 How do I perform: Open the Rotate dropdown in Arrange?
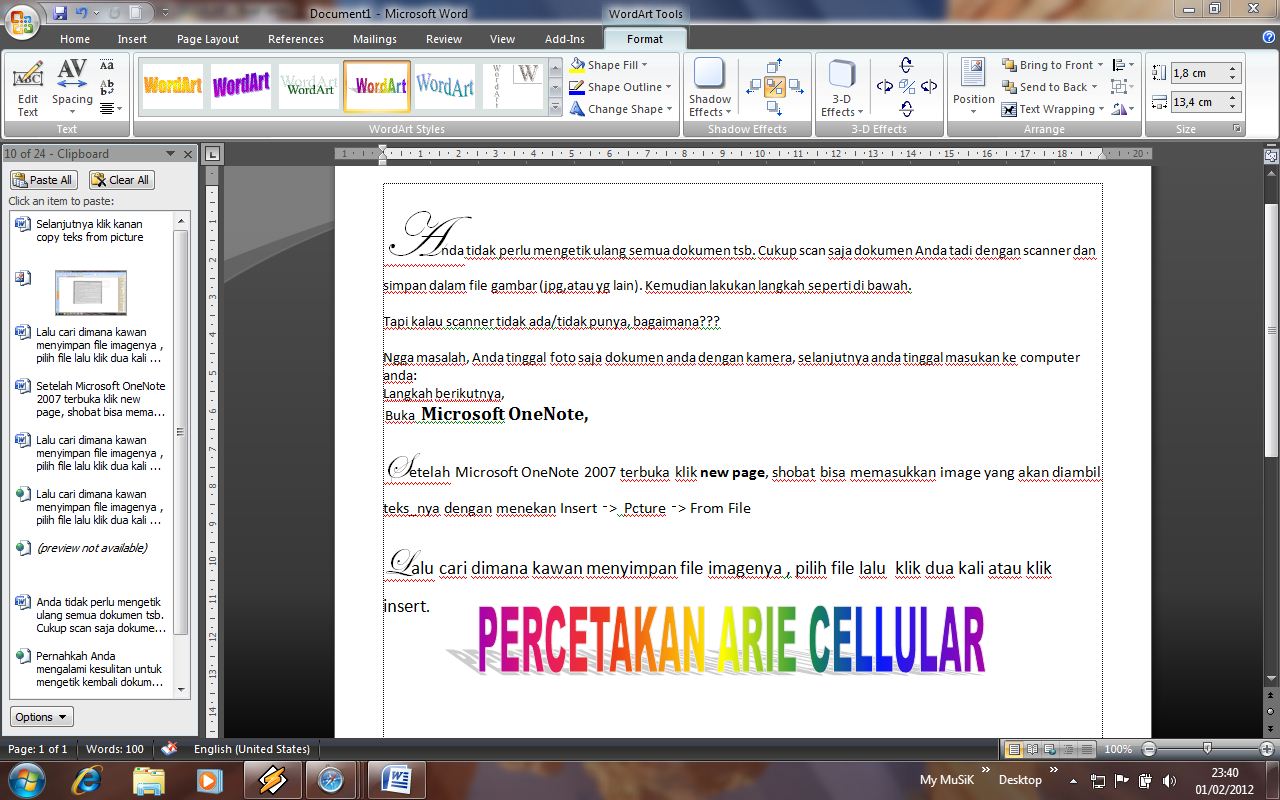pyautogui.click(x=1124, y=109)
